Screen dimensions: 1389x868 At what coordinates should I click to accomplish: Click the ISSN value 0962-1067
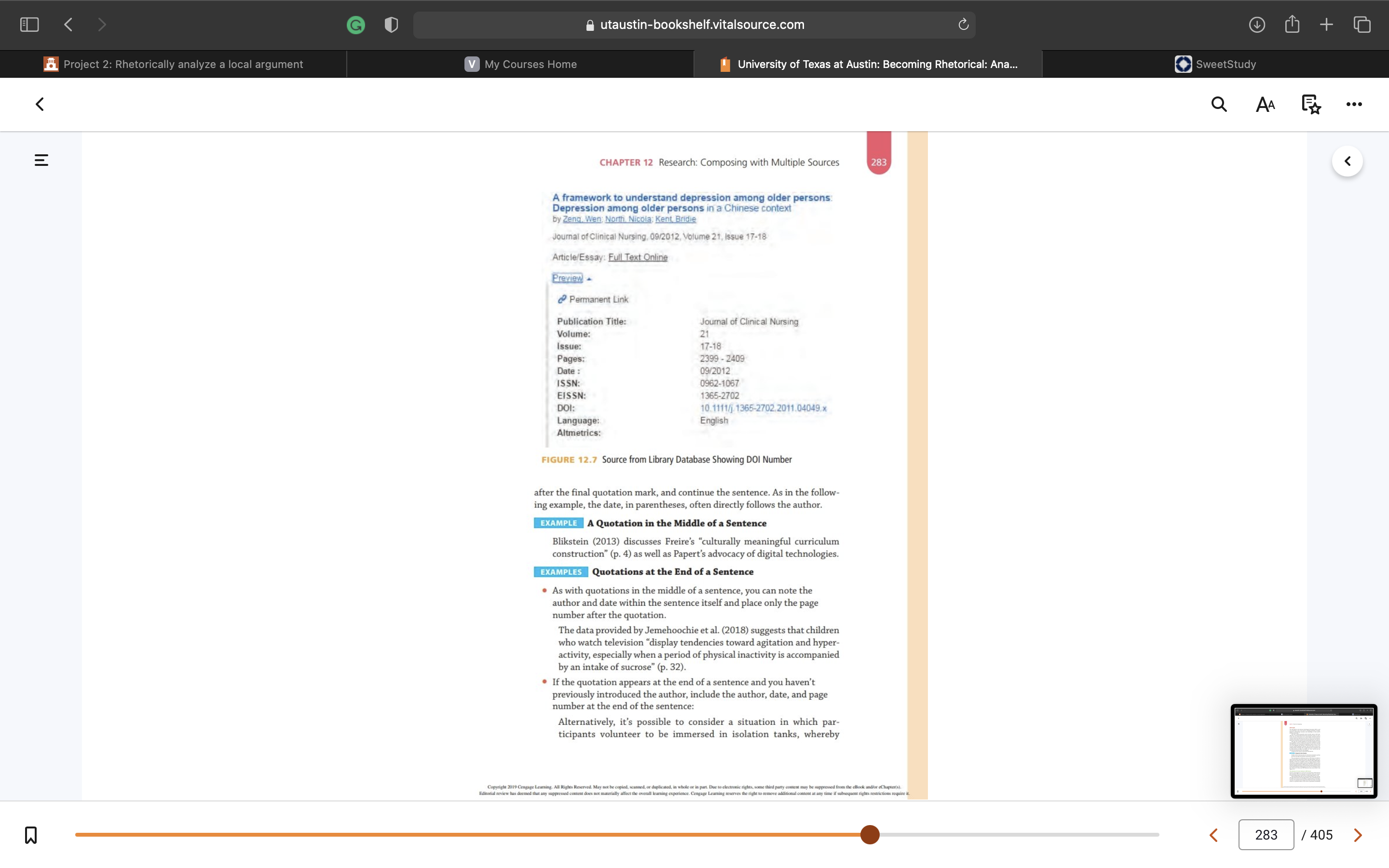(719, 383)
